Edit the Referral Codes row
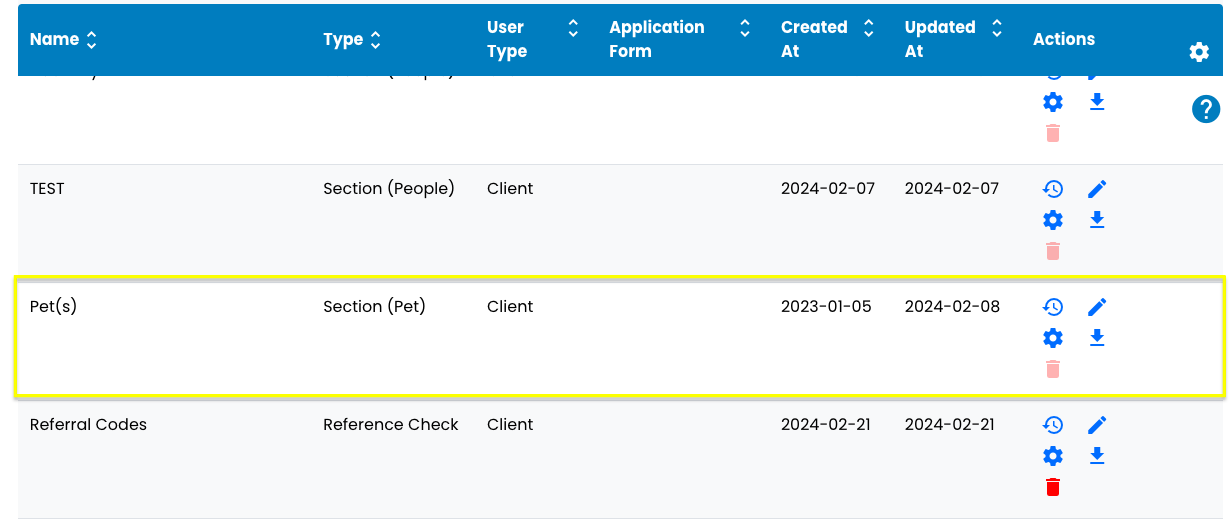 click(1097, 425)
